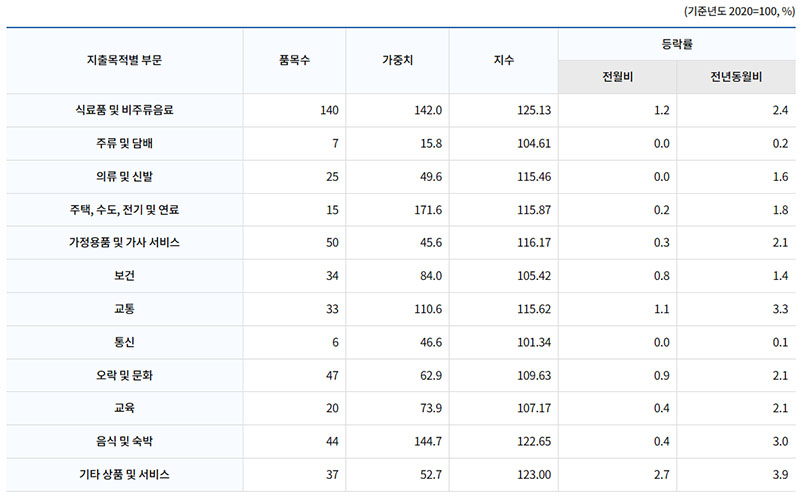This screenshot has width=800, height=500.
Task: Click weight value 15.8
Action: pyautogui.click(x=431, y=143)
